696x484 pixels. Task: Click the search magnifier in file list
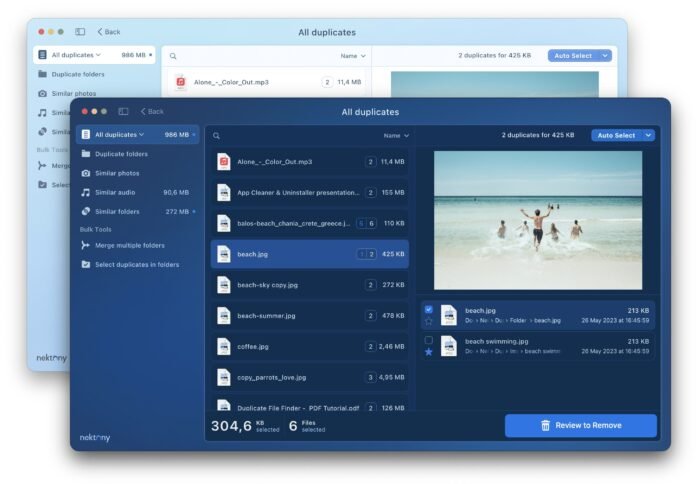[x=217, y=135]
